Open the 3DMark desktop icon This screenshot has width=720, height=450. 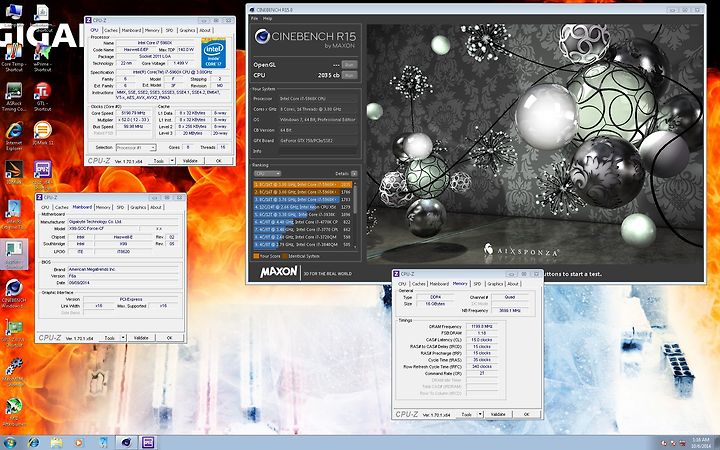pyautogui.click(x=14, y=173)
